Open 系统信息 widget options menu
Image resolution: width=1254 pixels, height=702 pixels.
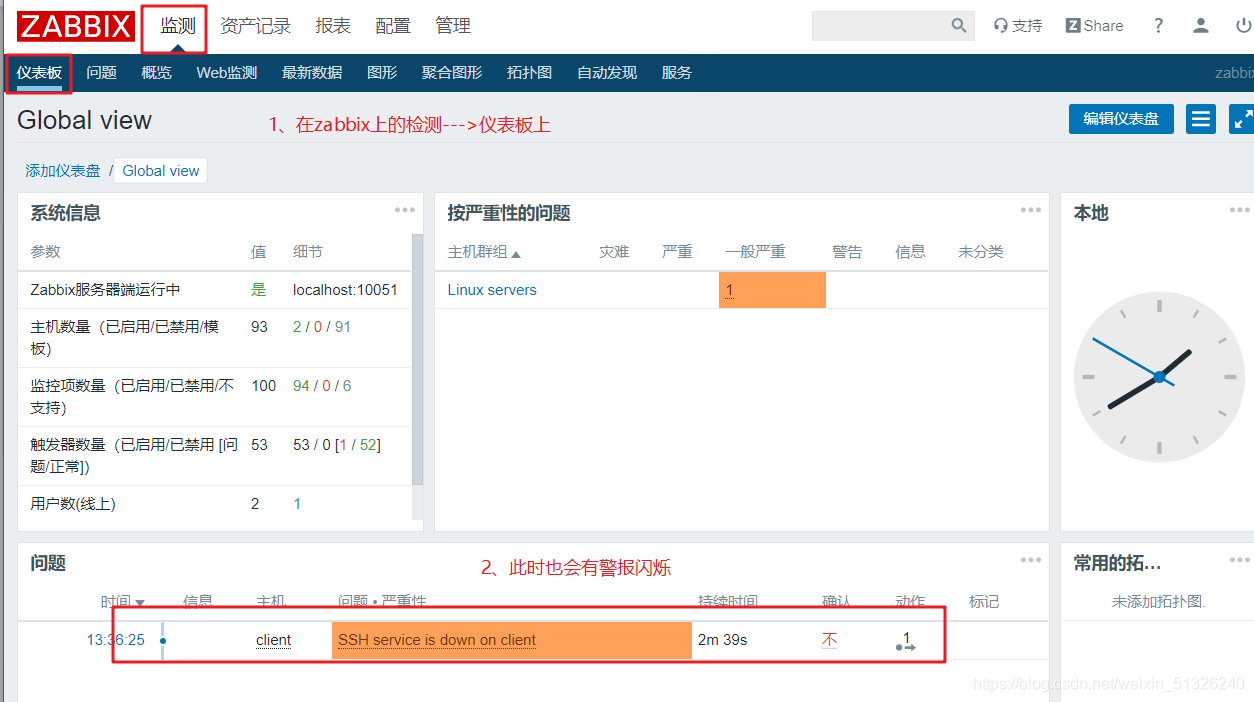click(404, 210)
